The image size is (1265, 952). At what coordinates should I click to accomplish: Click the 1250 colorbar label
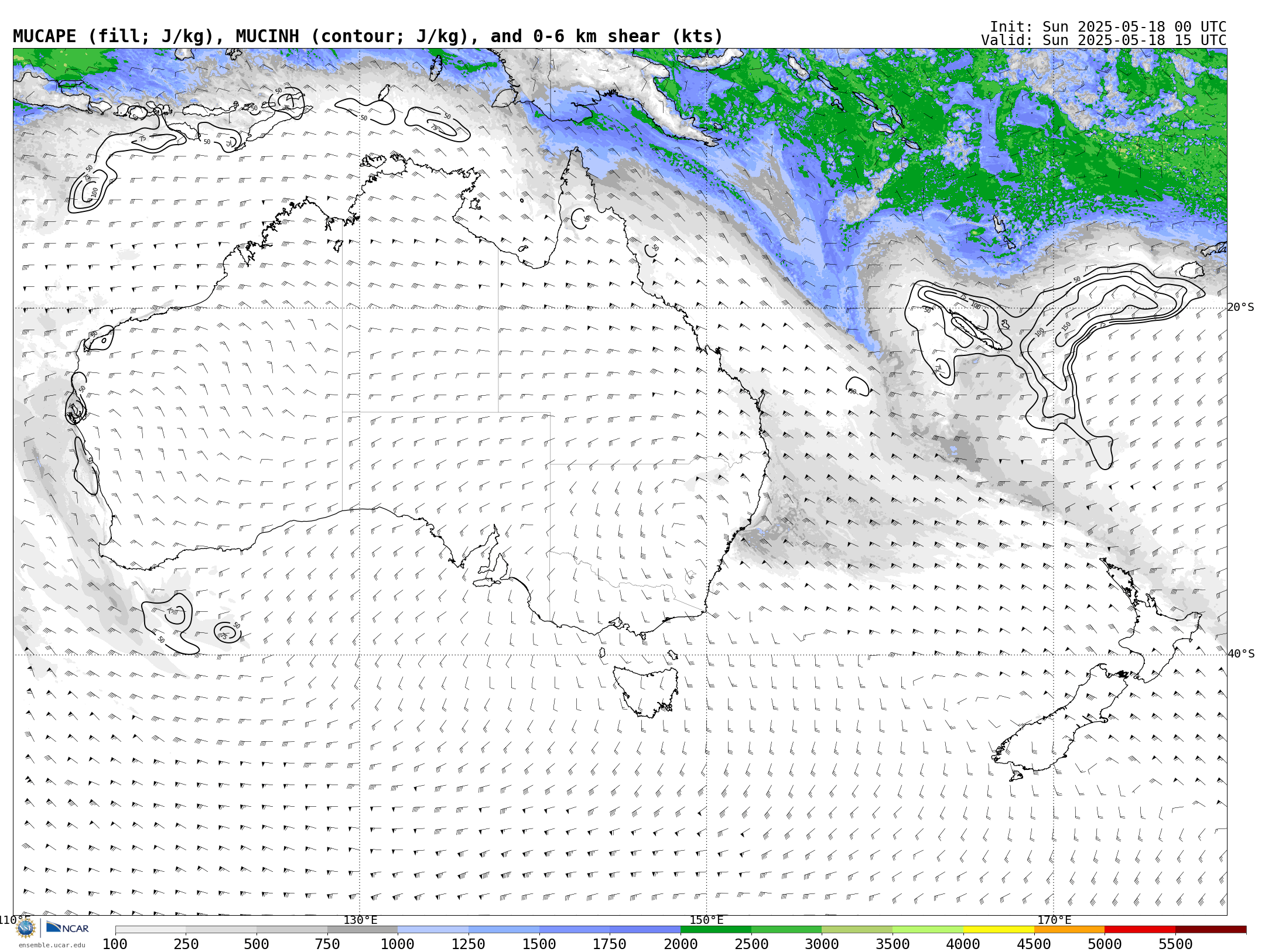[469, 944]
